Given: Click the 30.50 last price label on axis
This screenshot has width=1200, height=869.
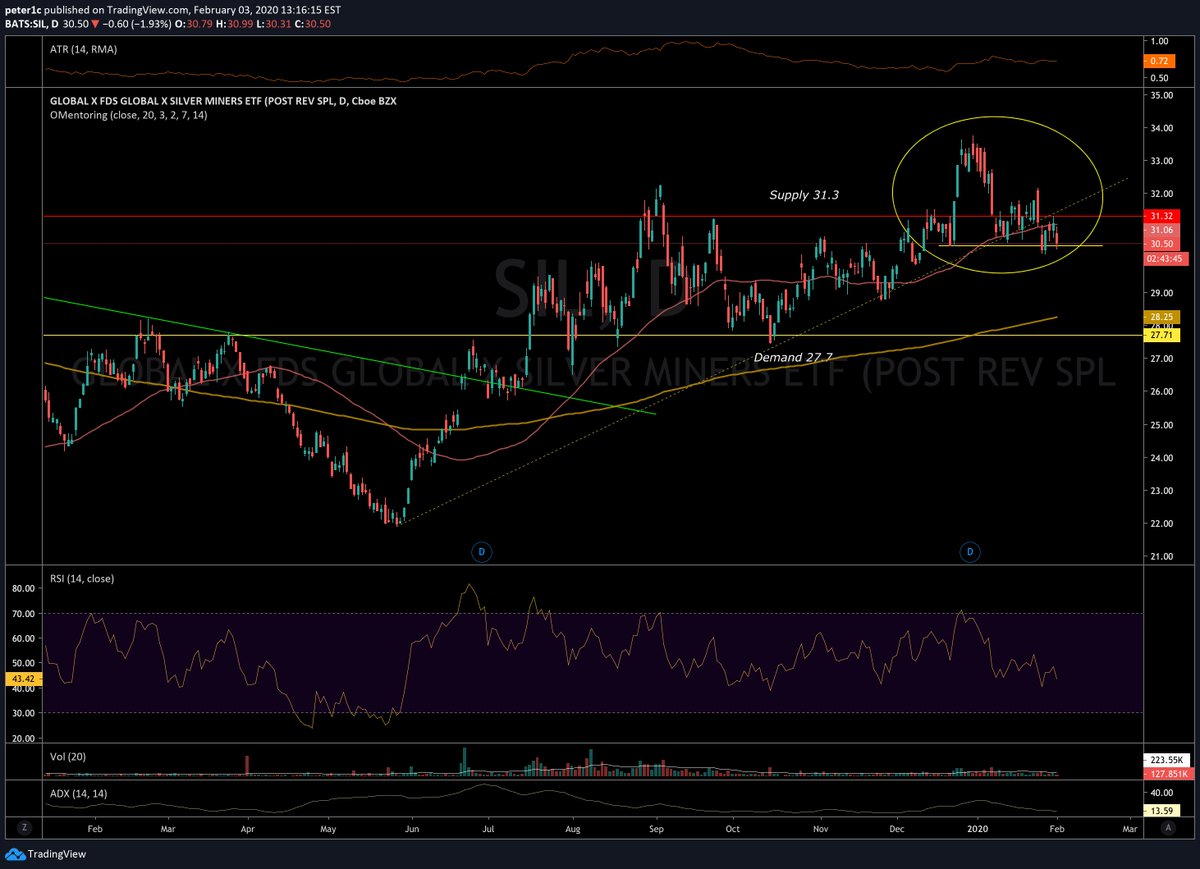Looking at the screenshot, I should (x=1161, y=244).
